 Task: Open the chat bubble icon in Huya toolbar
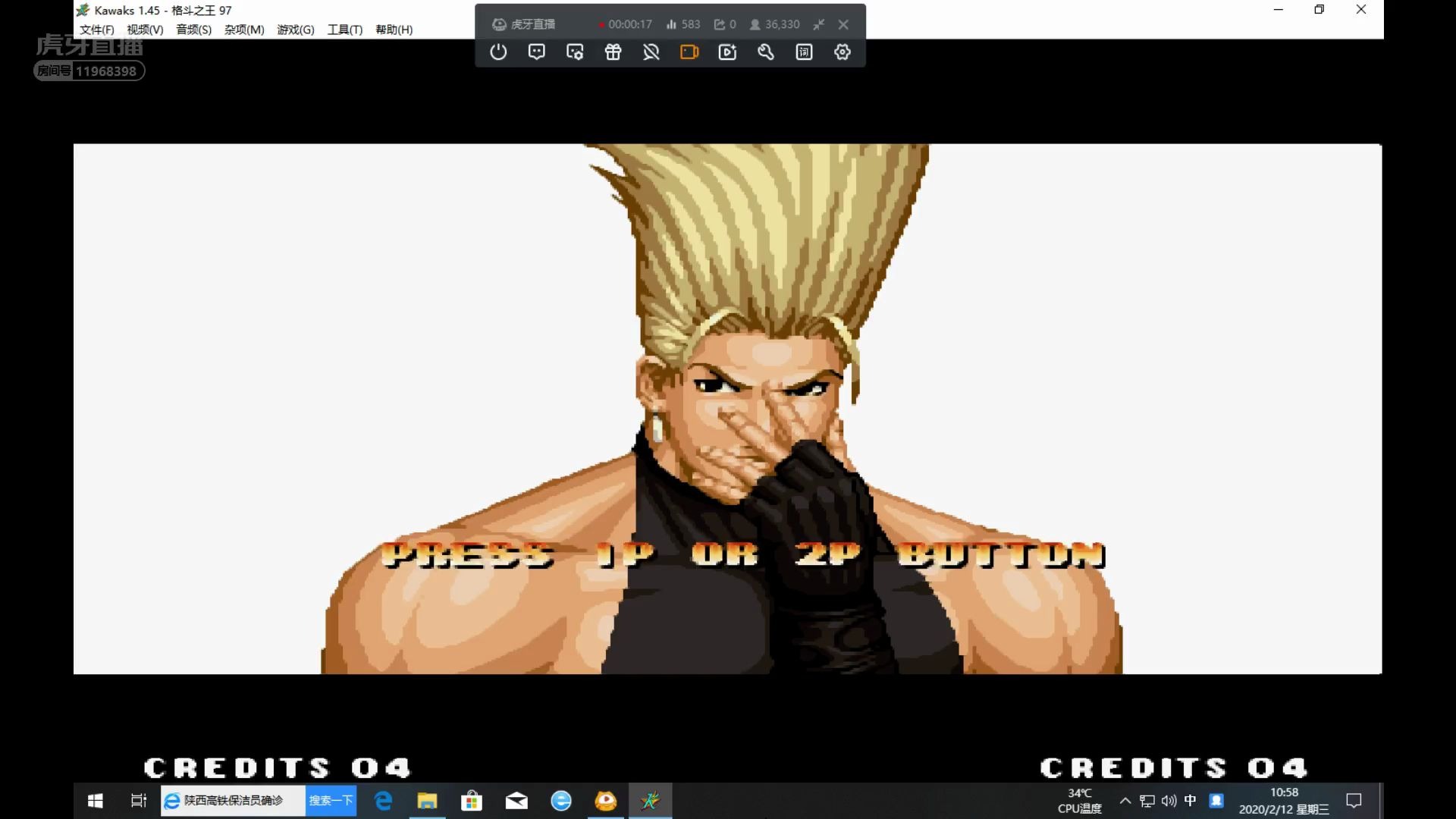pyautogui.click(x=536, y=52)
